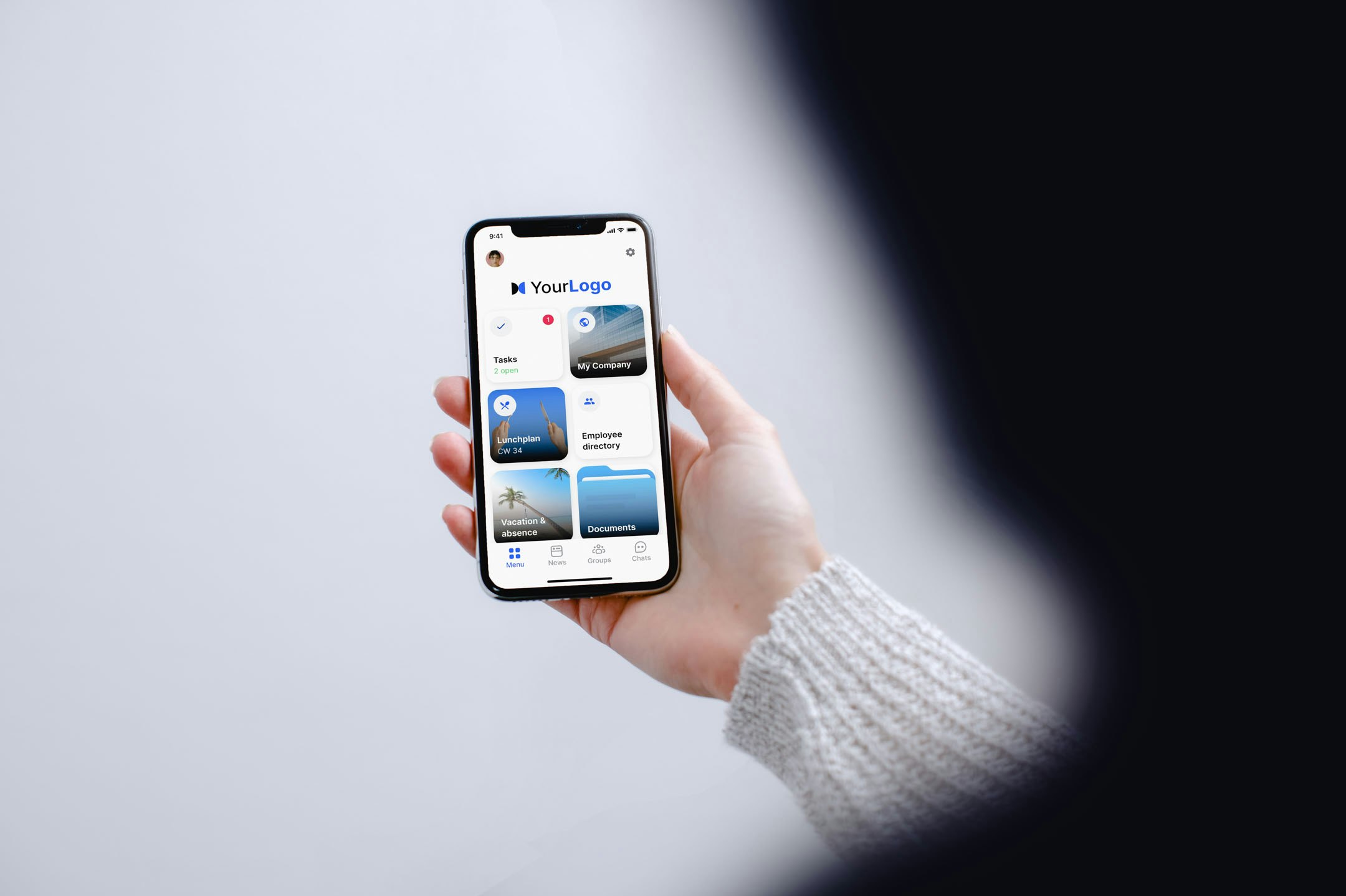
Task: Open the My Company section
Action: (x=605, y=340)
